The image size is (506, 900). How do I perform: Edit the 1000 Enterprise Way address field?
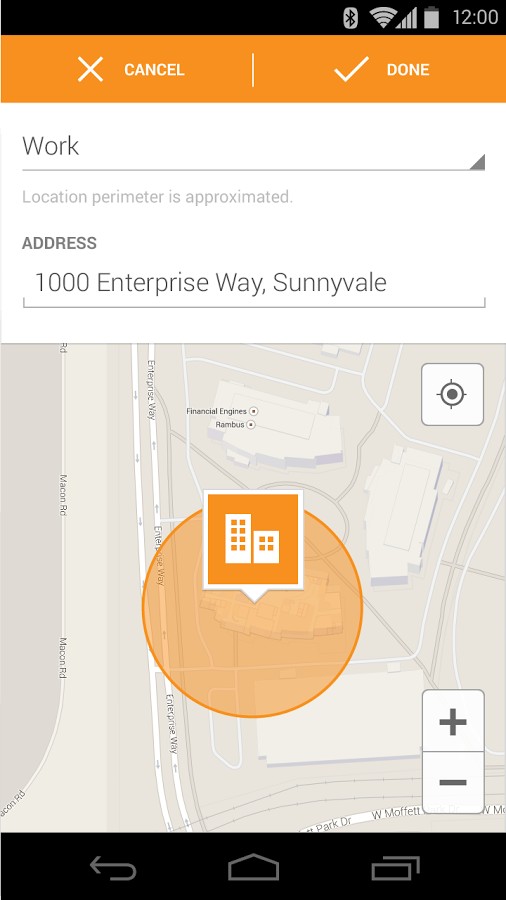click(254, 284)
